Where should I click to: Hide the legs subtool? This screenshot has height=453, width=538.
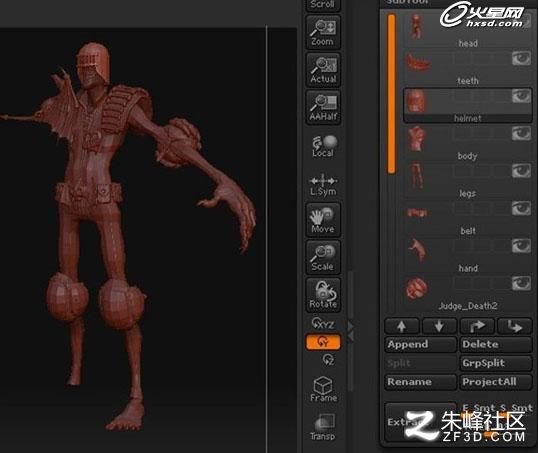[521, 171]
